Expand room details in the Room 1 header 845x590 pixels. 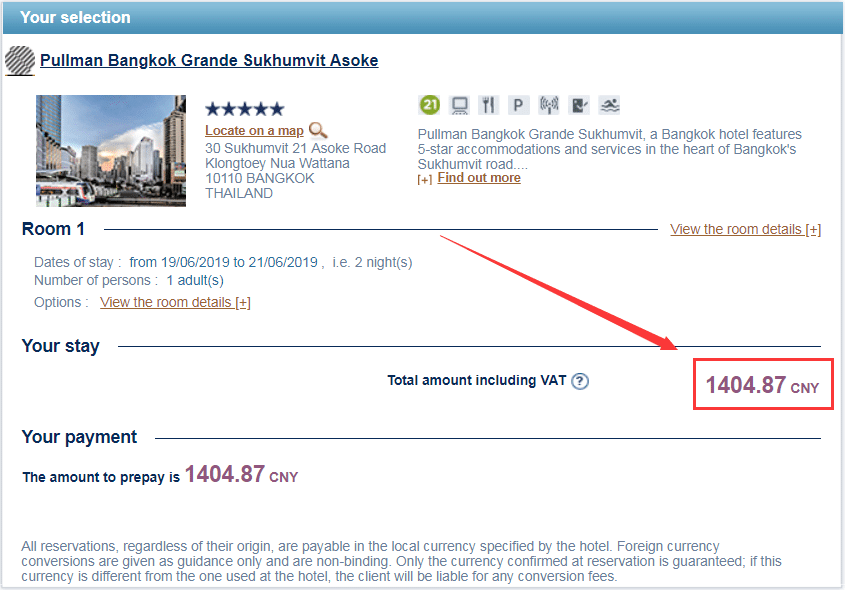point(745,230)
